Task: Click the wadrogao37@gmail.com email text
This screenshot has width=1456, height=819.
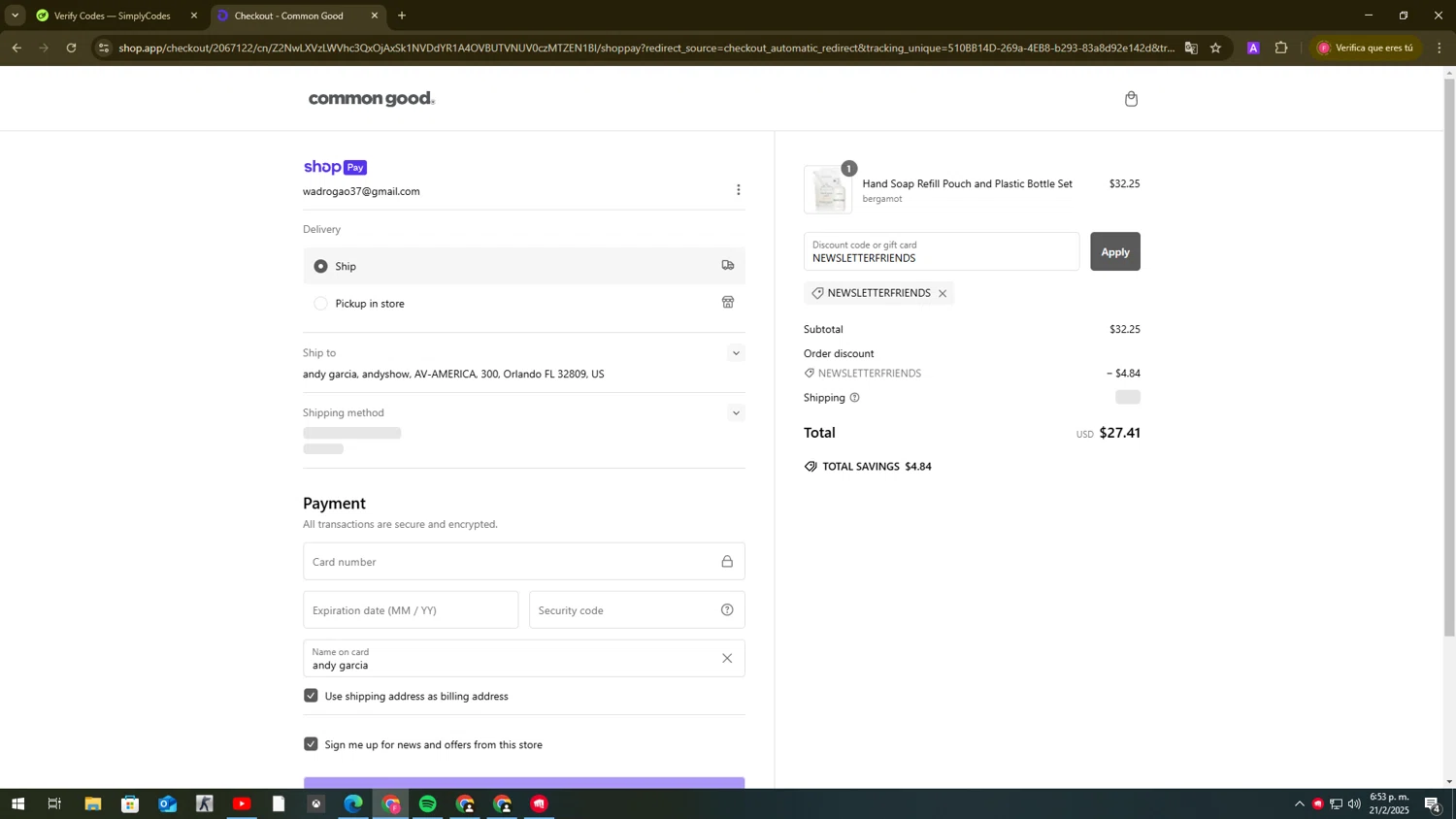Action: pos(361,191)
